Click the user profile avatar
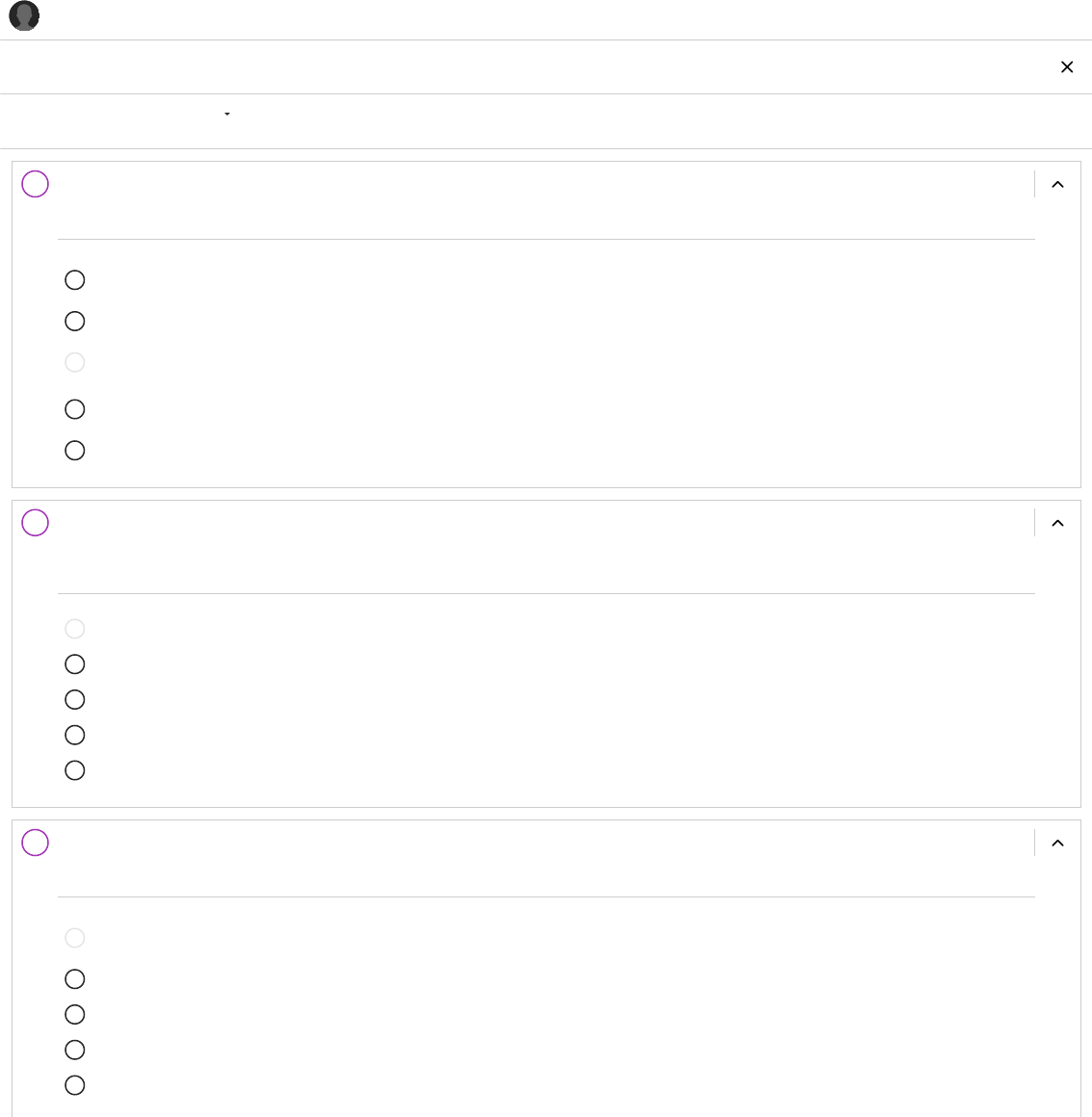Screen dimensions: 1092x1117 [x=24, y=16]
